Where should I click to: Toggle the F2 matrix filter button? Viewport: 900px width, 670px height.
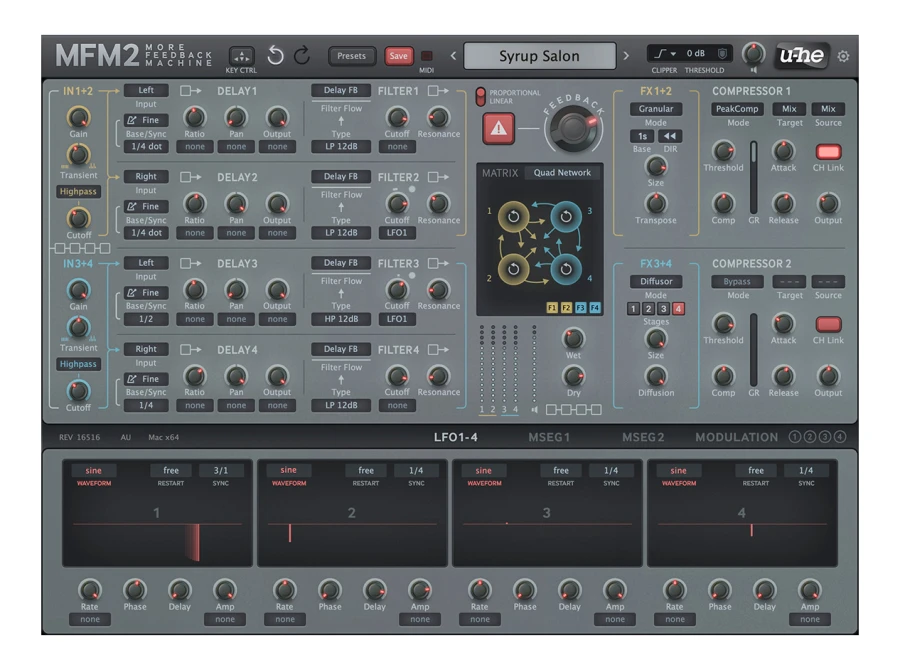click(x=566, y=308)
